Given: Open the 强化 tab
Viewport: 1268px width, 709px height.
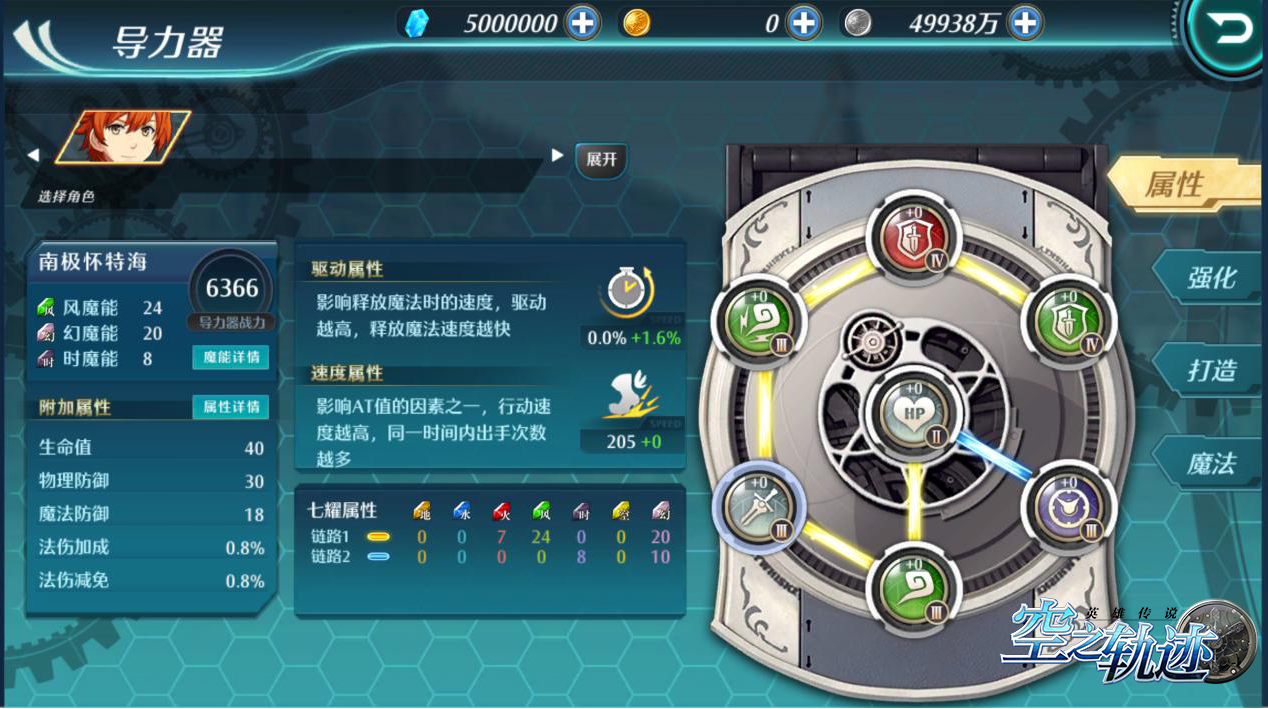Looking at the screenshot, I should (x=1210, y=277).
